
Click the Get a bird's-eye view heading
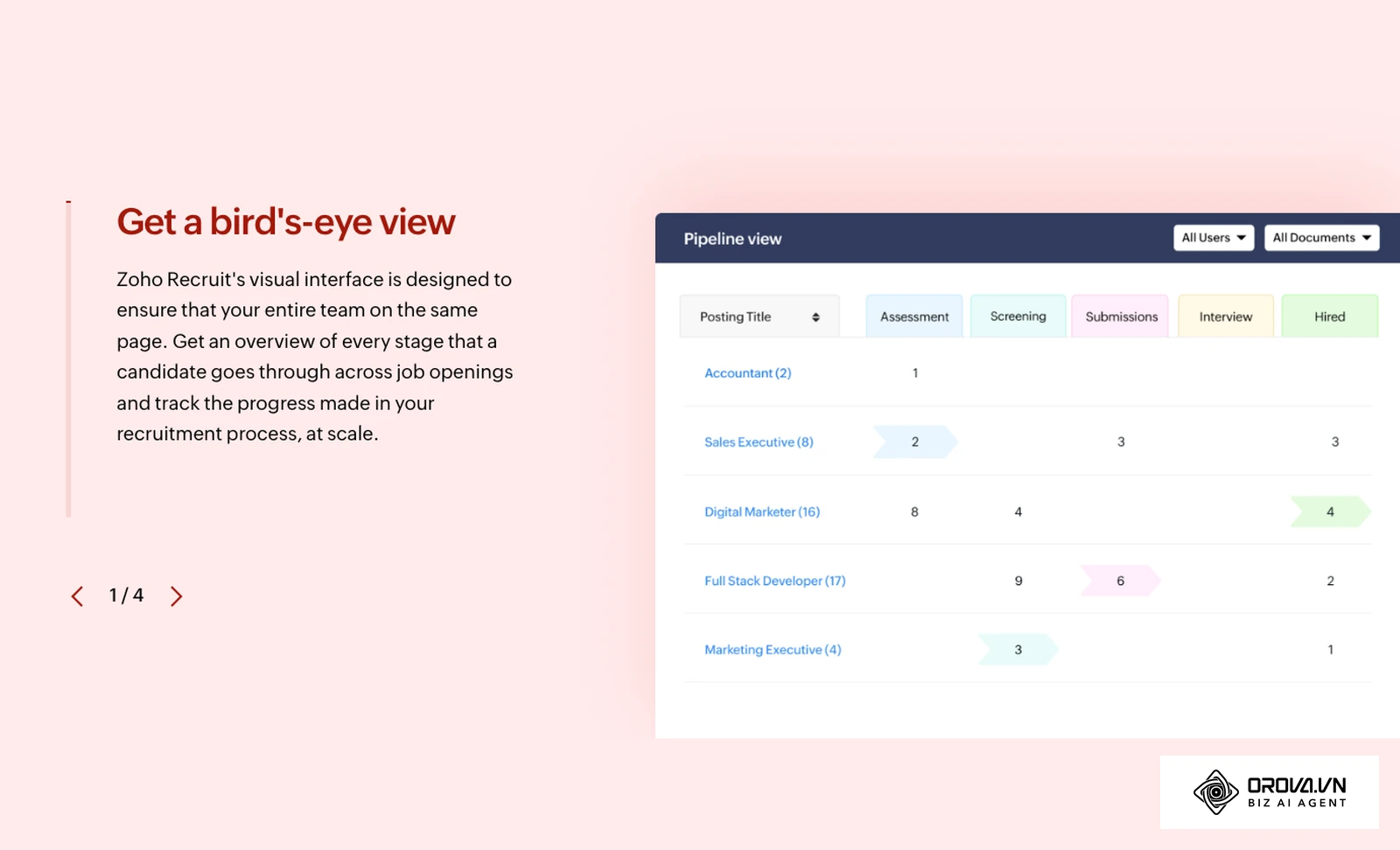[286, 222]
